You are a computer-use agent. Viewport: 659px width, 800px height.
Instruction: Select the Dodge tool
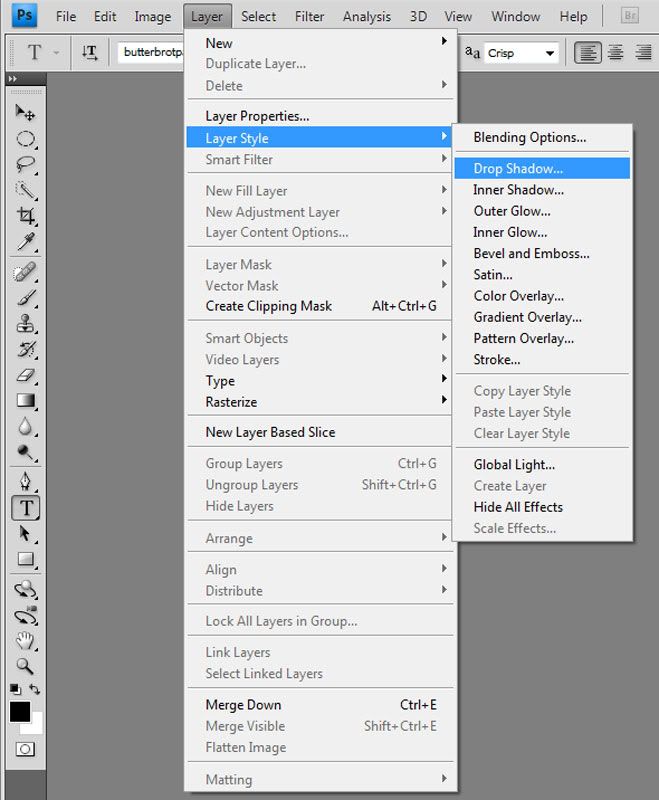(25, 453)
